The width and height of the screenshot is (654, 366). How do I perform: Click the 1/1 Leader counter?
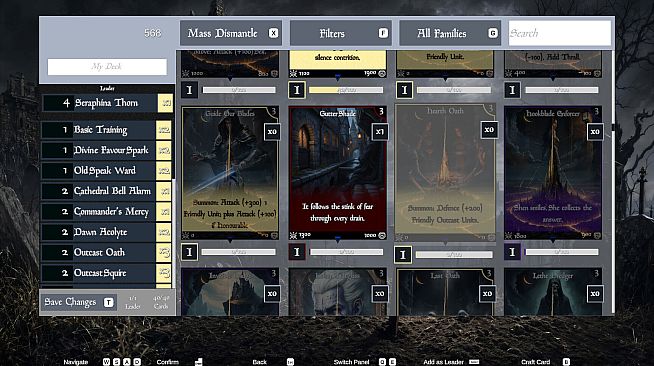(133, 302)
